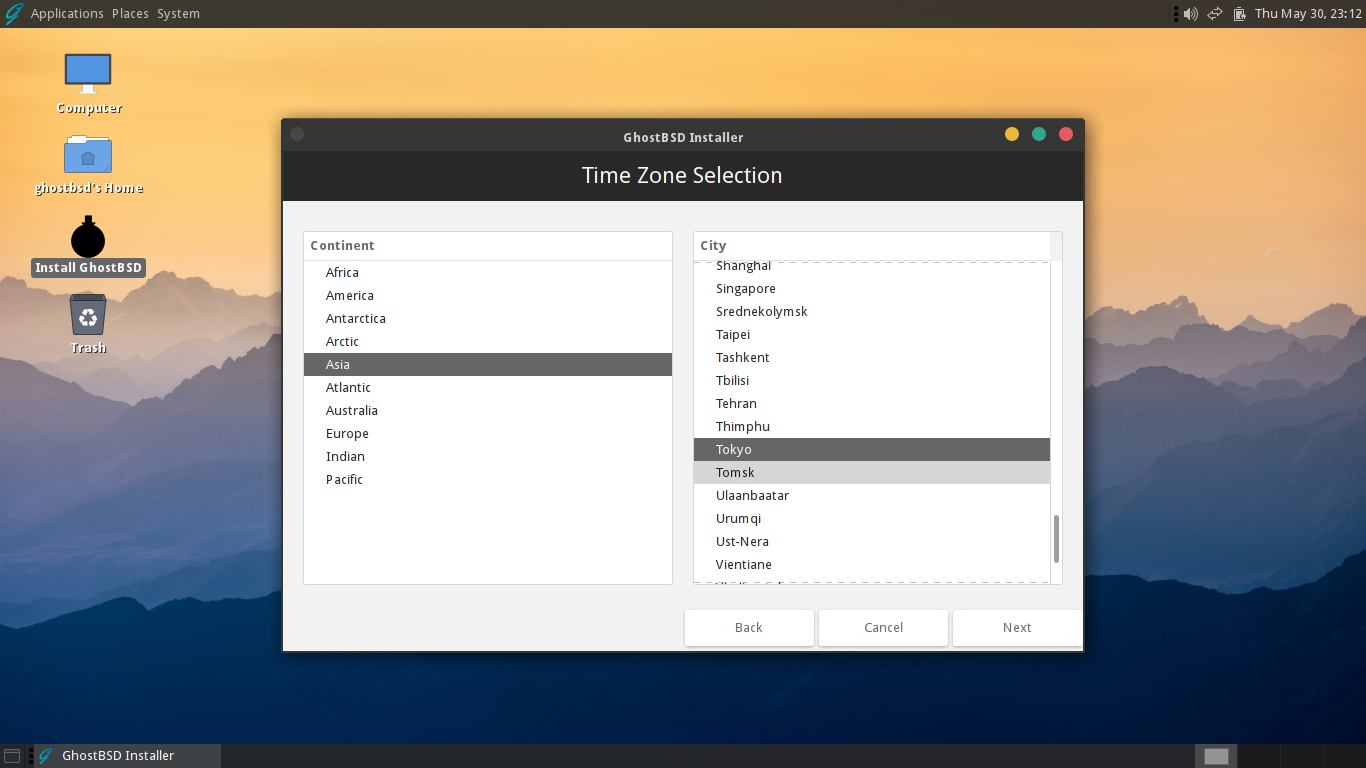Click the battery power tray icon
Screen dimensions: 1366x768
(1240, 14)
